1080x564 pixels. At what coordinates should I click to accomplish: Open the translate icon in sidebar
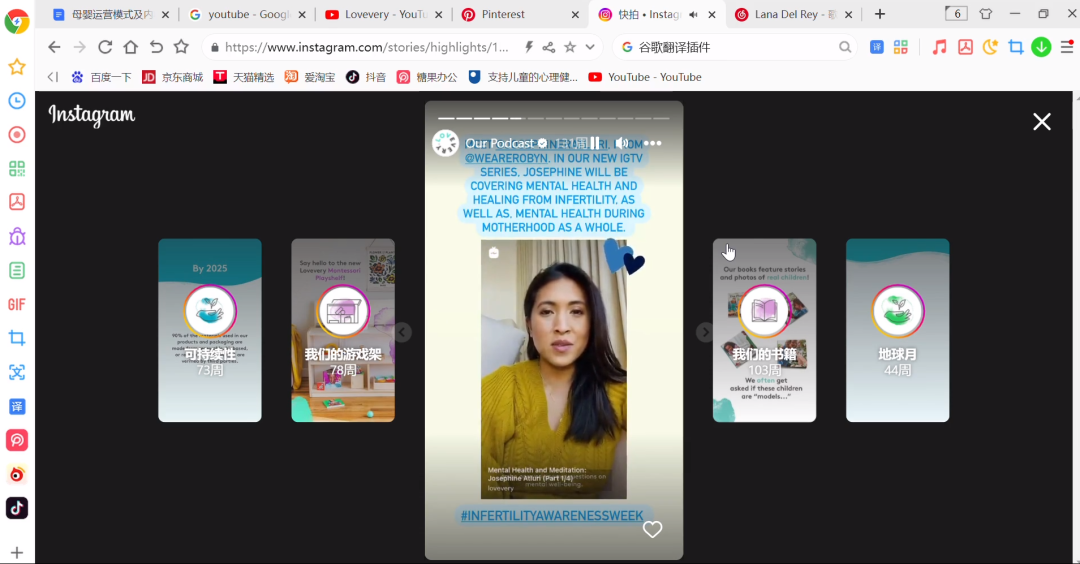[17, 406]
